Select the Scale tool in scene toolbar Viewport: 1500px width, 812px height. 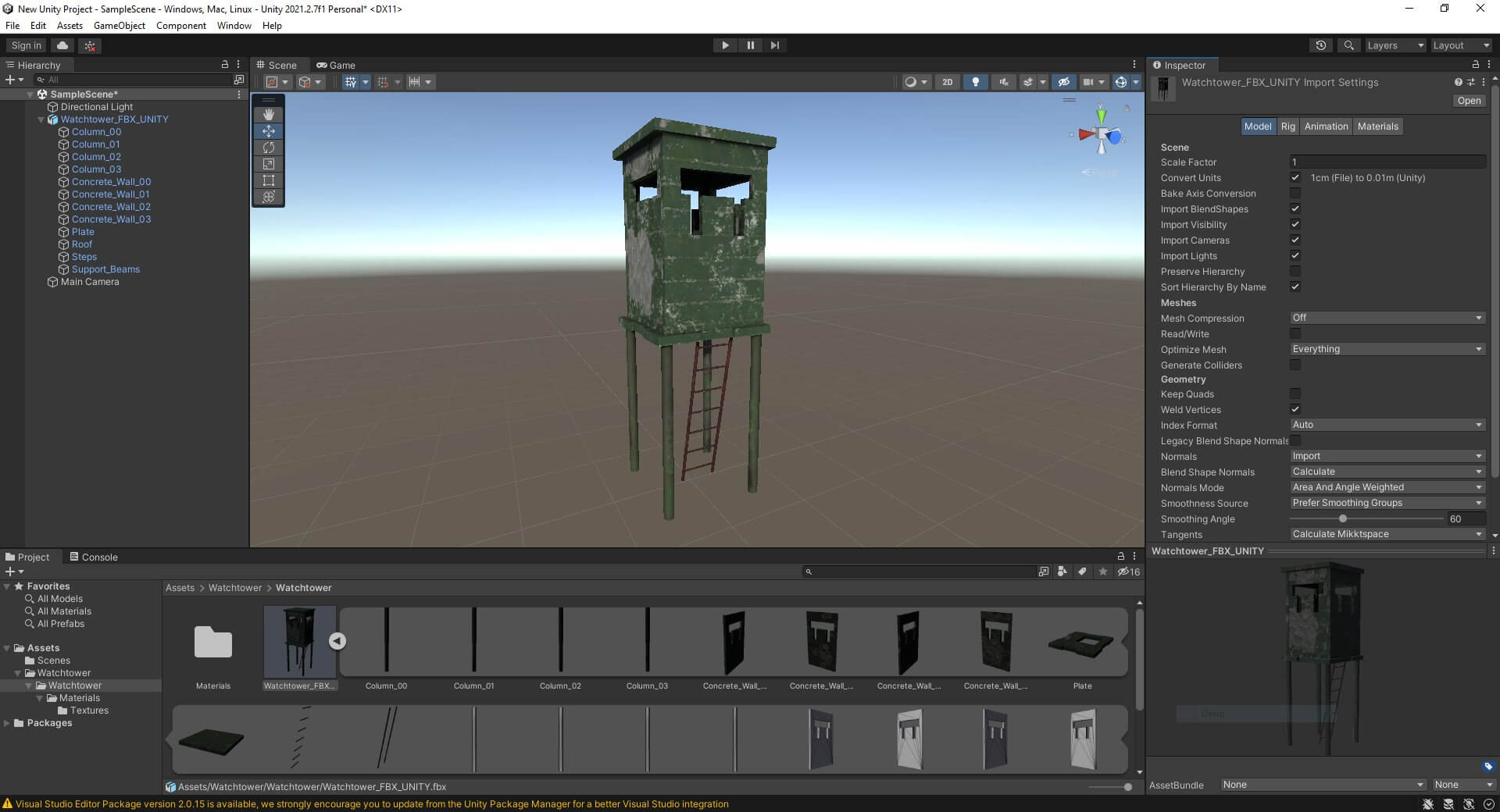tap(269, 164)
